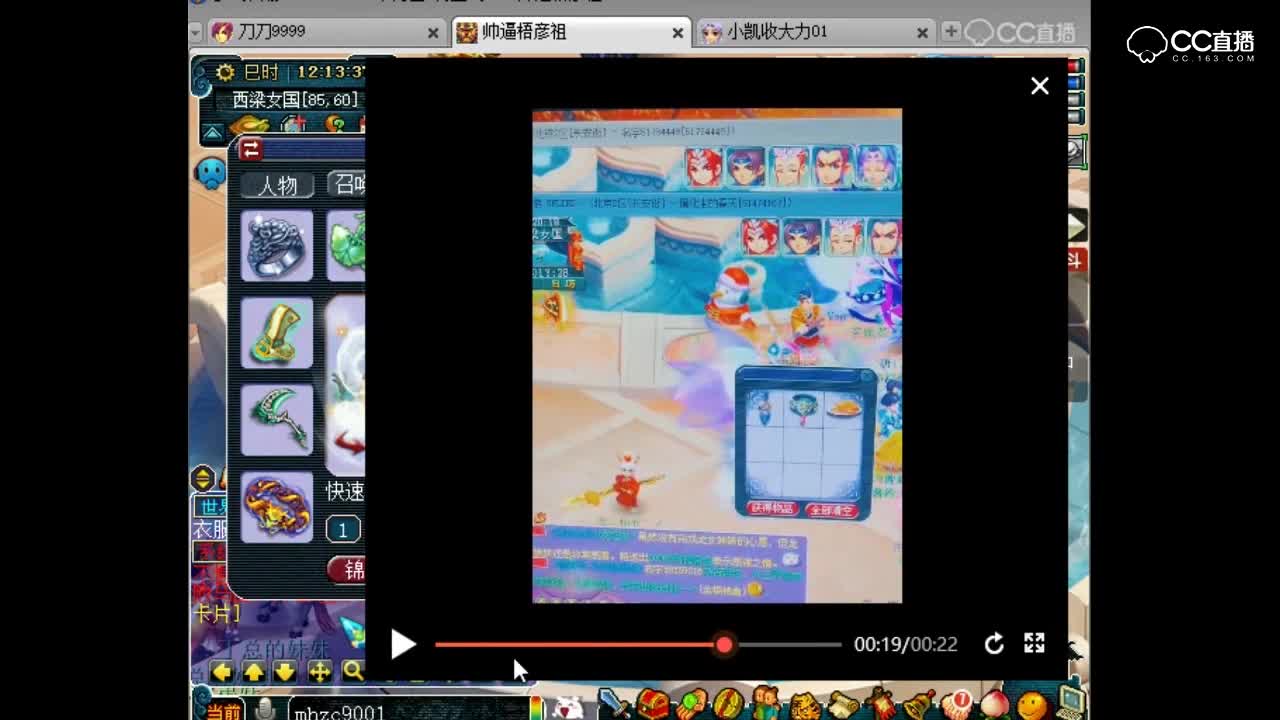Image resolution: width=1280 pixels, height=720 pixels.
Task: Open the scroll quest icon
Action: [x=845, y=704]
